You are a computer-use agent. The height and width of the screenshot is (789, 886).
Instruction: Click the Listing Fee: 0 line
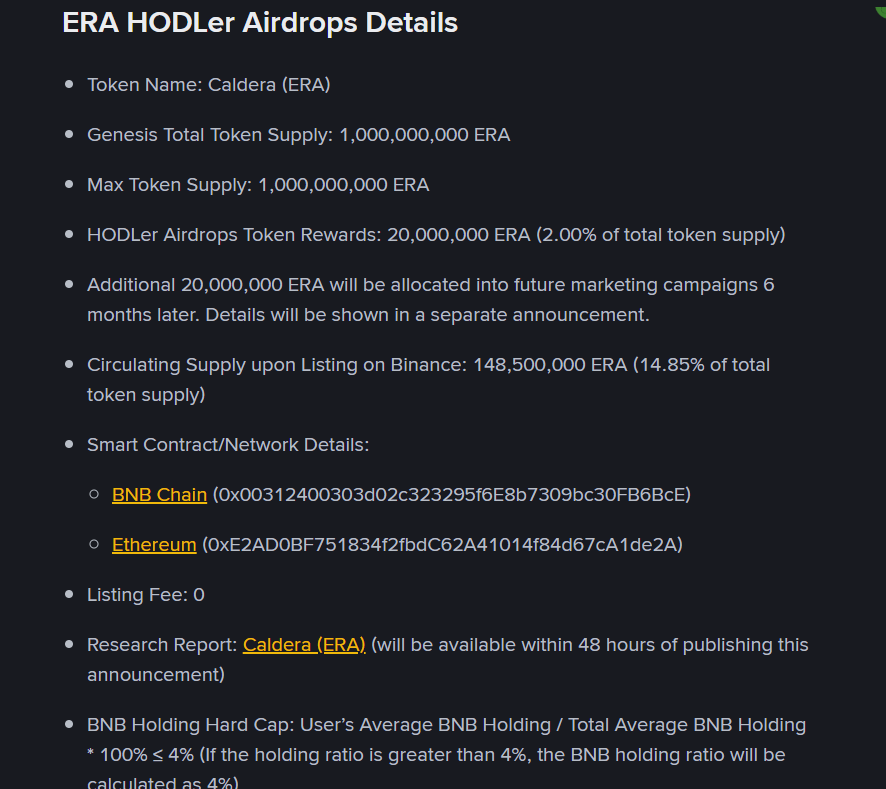point(146,595)
